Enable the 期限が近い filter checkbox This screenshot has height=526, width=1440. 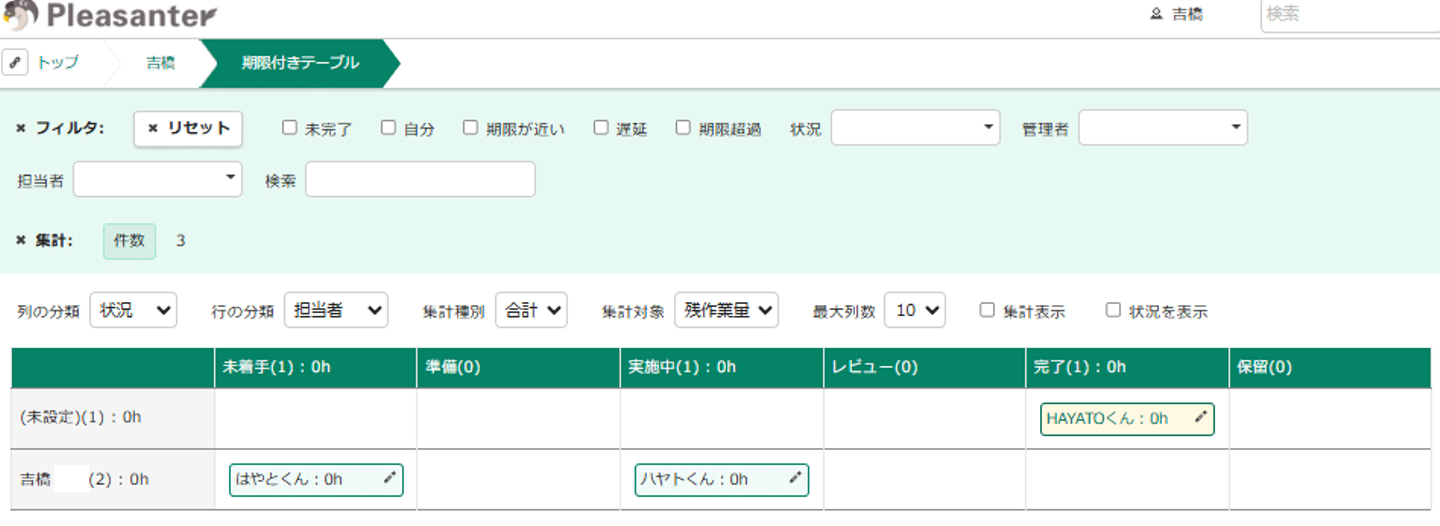(470, 128)
